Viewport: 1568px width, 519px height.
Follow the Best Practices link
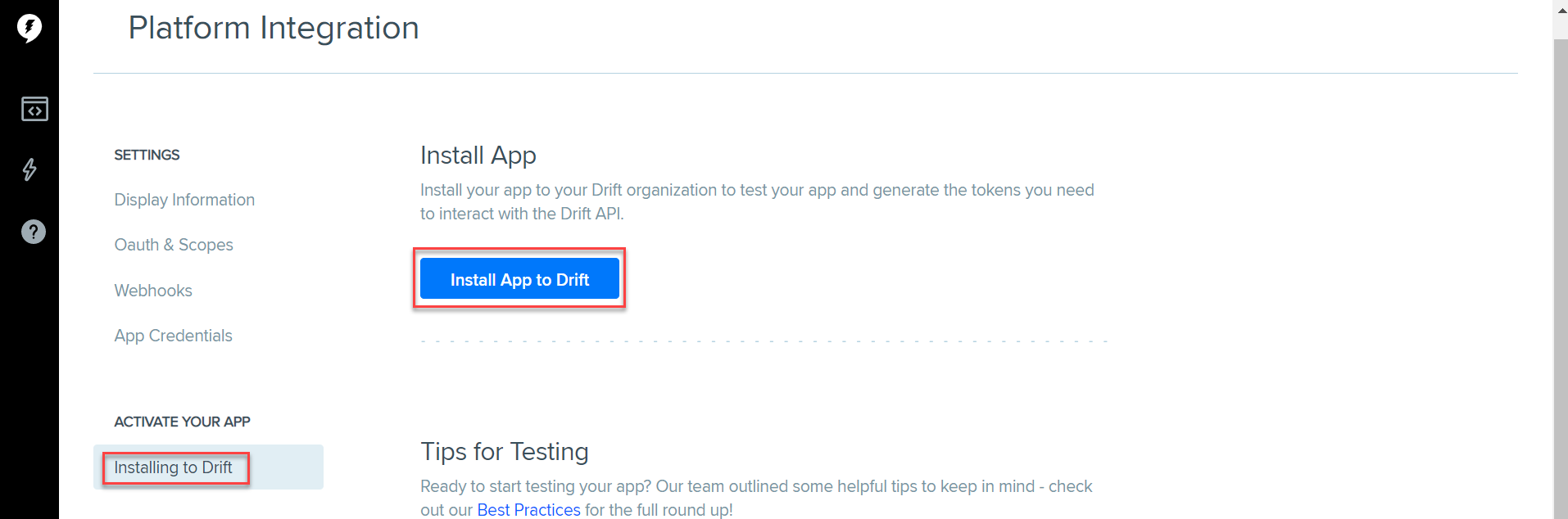pos(528,509)
